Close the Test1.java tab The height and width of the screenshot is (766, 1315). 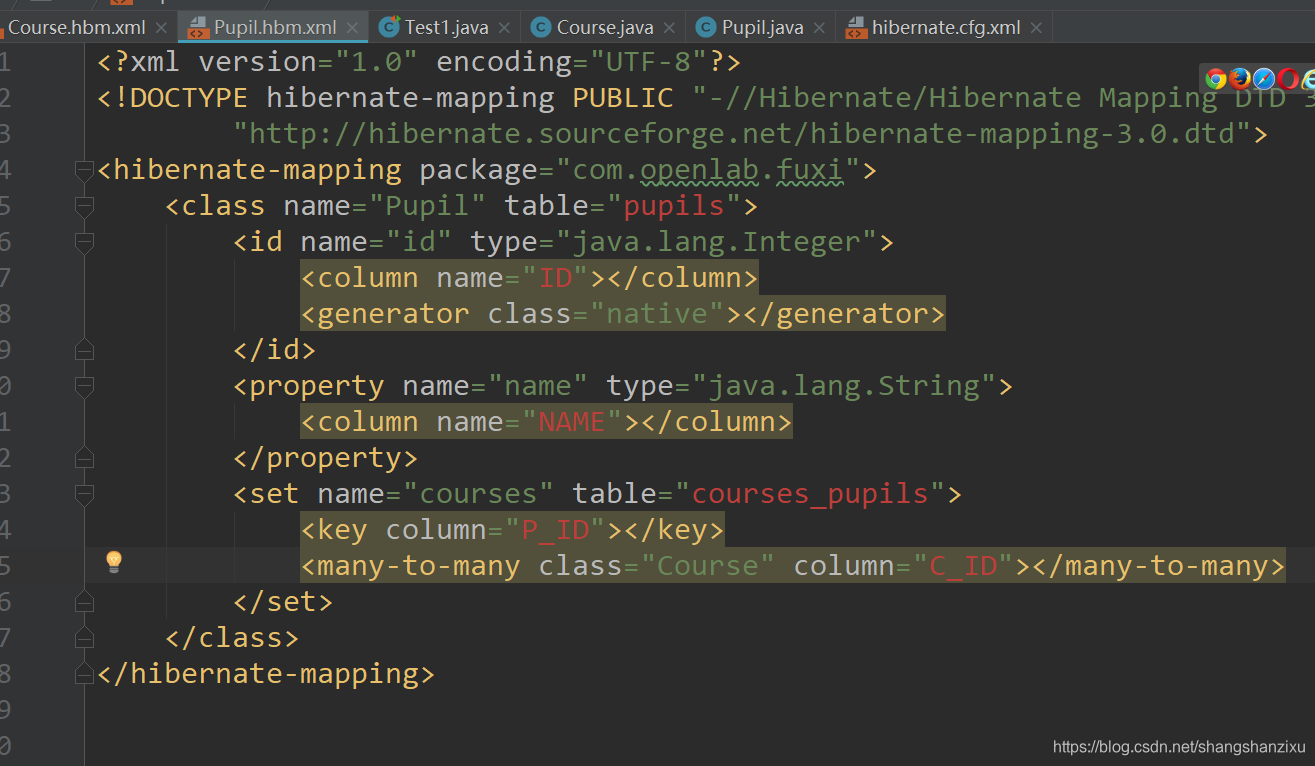click(x=503, y=28)
